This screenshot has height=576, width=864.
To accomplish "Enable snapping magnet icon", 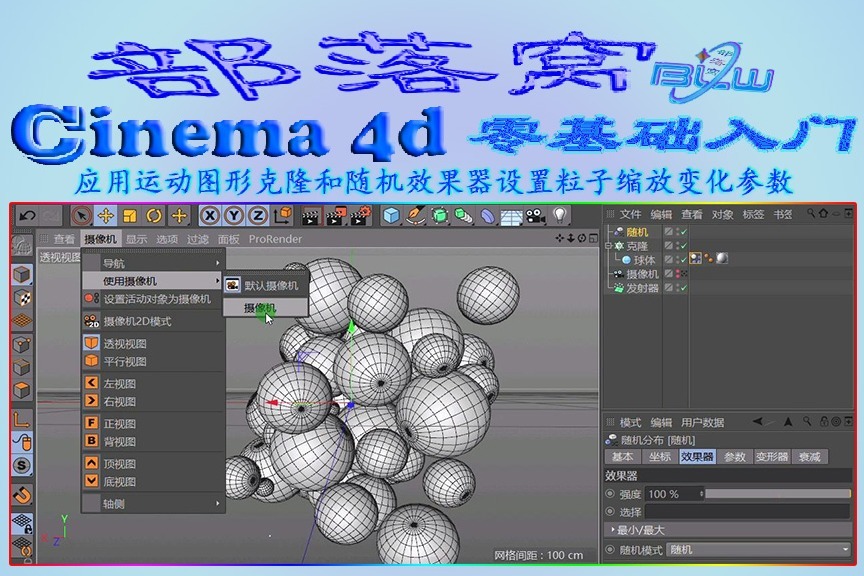I will (22, 494).
